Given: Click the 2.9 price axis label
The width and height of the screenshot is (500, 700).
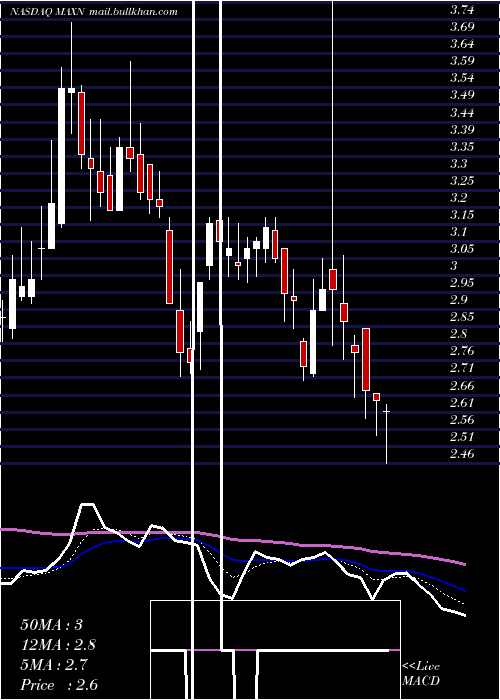Looking at the screenshot, I should click(x=458, y=300).
